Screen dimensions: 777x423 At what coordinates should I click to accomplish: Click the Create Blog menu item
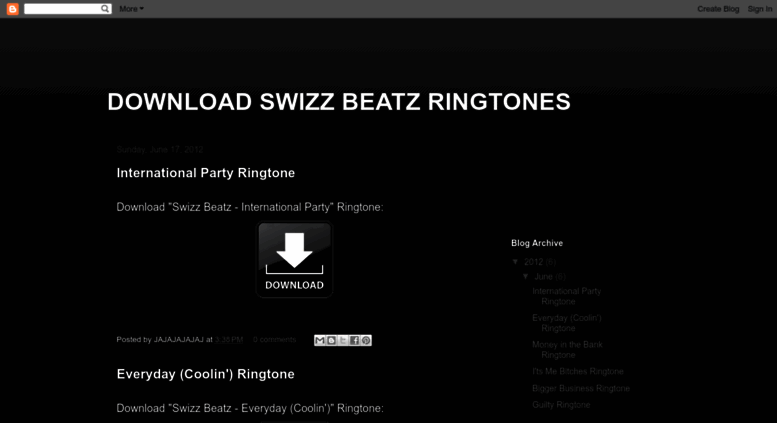[718, 9]
